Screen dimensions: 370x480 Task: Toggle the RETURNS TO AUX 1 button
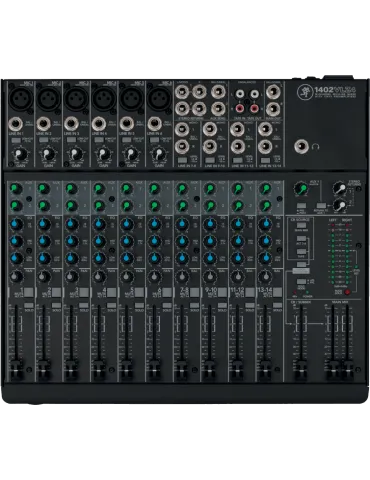click(321, 206)
